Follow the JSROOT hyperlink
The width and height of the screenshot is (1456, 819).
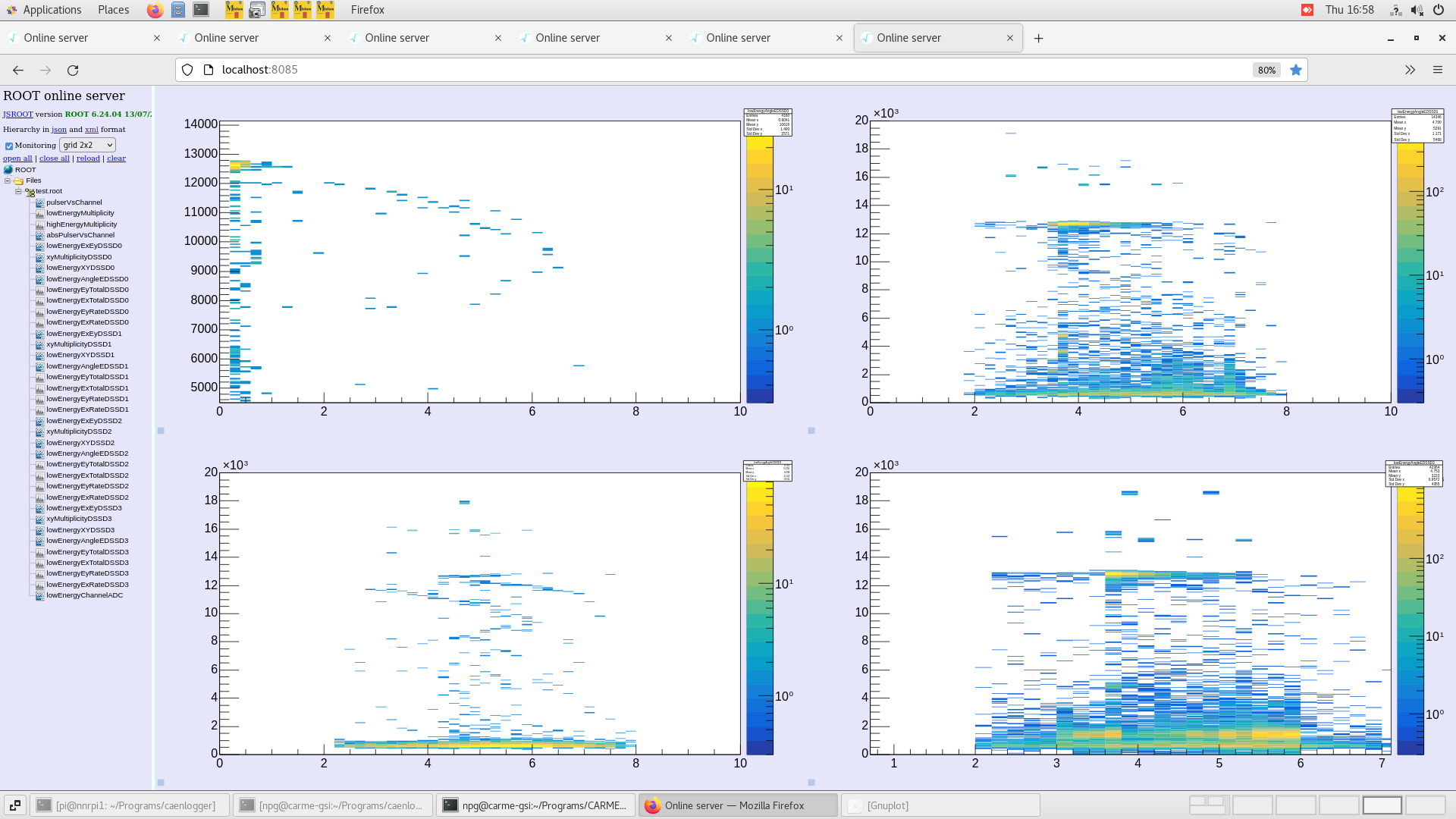point(17,114)
